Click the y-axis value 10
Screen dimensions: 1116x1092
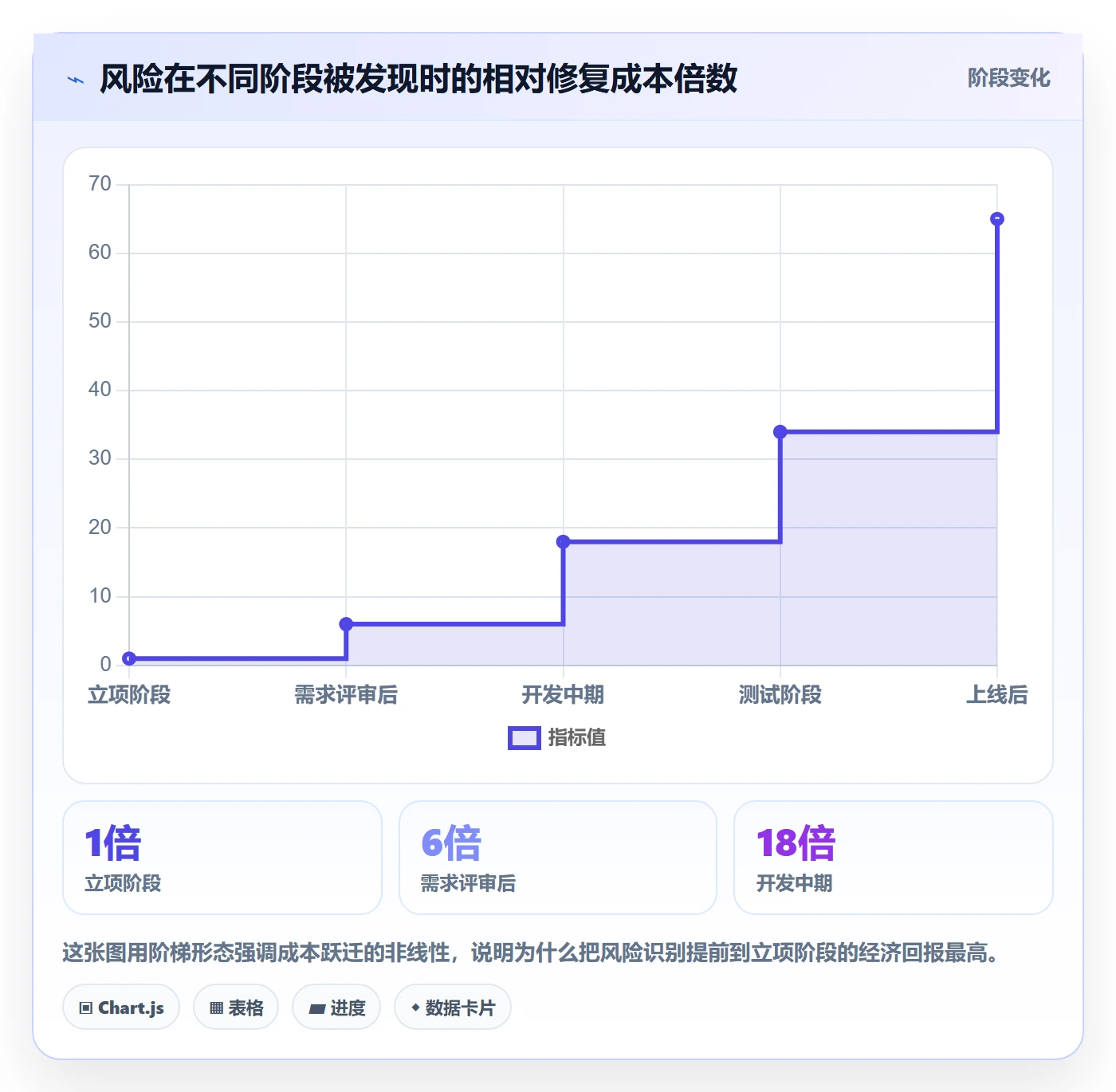pos(100,596)
